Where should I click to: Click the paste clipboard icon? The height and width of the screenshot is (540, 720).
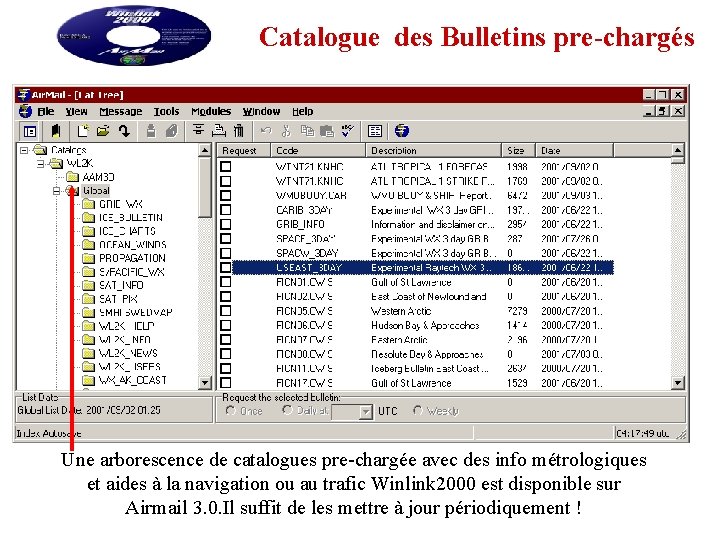pos(326,131)
